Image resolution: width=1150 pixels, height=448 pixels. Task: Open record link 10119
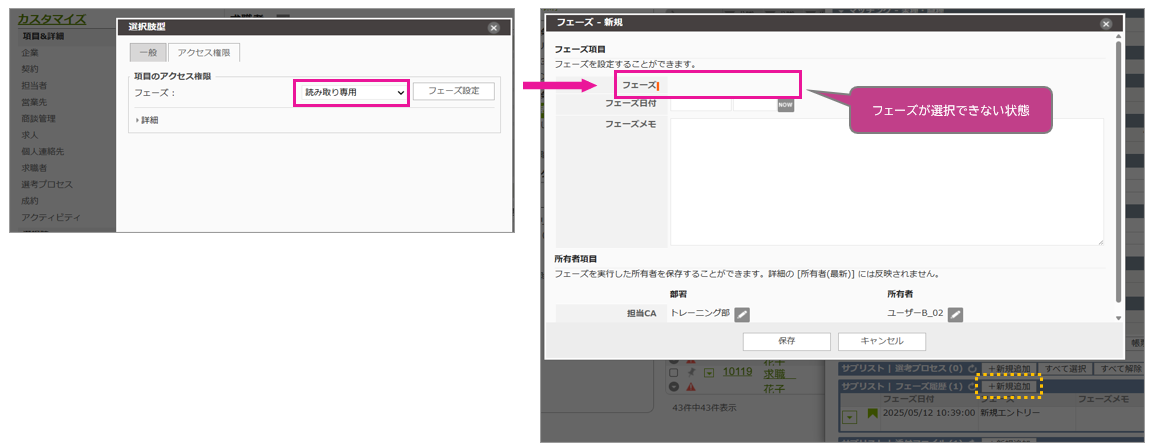tap(738, 372)
